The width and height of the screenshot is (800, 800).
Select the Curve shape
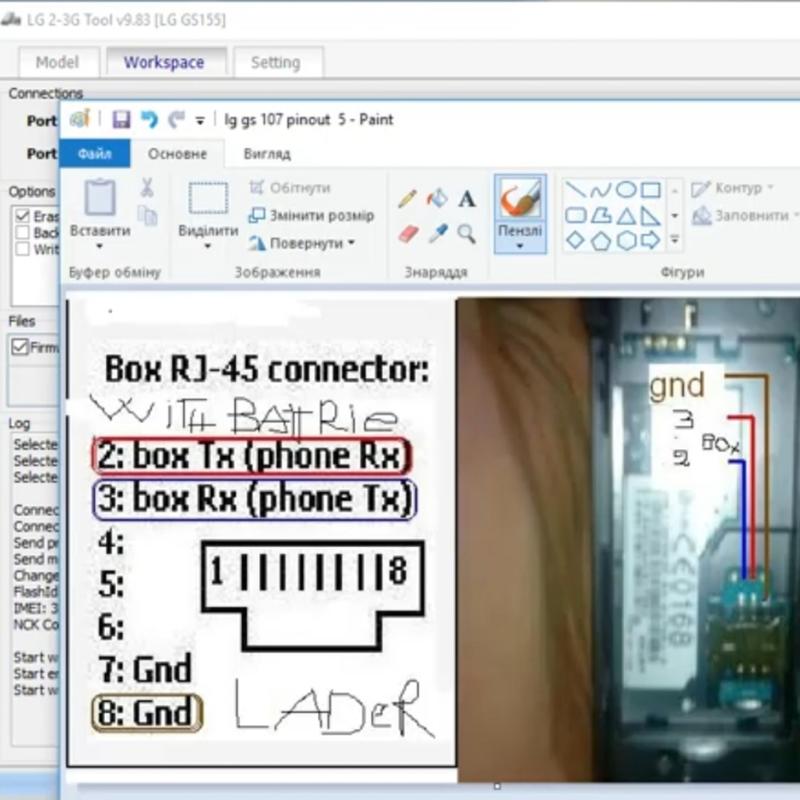(x=601, y=190)
